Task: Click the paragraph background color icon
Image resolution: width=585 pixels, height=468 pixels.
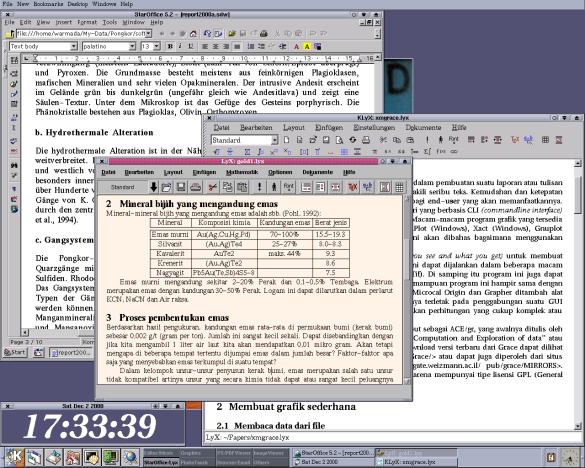Action: tap(317, 46)
